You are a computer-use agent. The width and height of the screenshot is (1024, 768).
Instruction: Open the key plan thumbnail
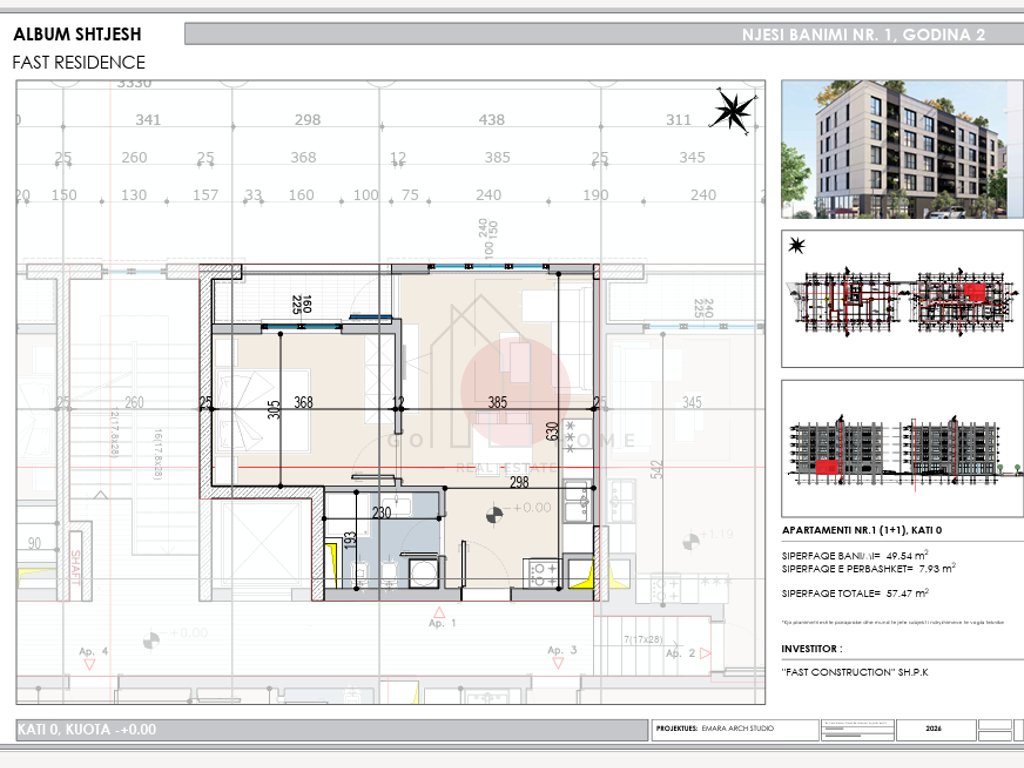[x=902, y=298]
